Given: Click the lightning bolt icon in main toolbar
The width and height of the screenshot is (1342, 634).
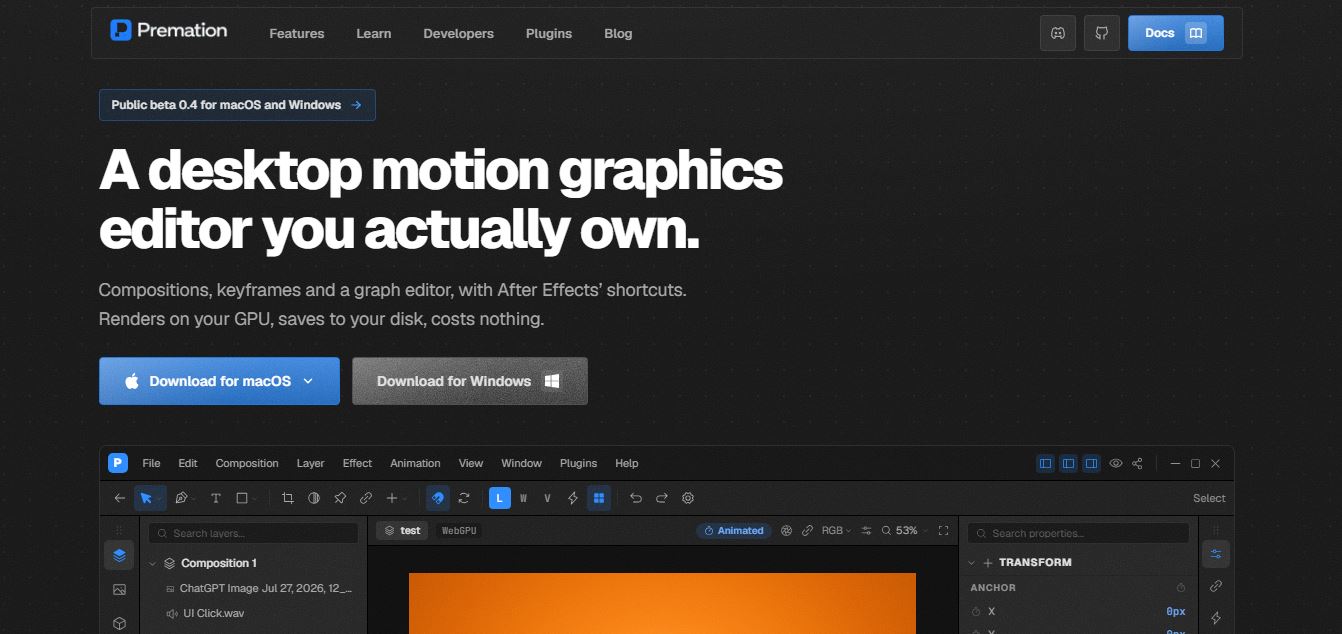Looking at the screenshot, I should (573, 498).
